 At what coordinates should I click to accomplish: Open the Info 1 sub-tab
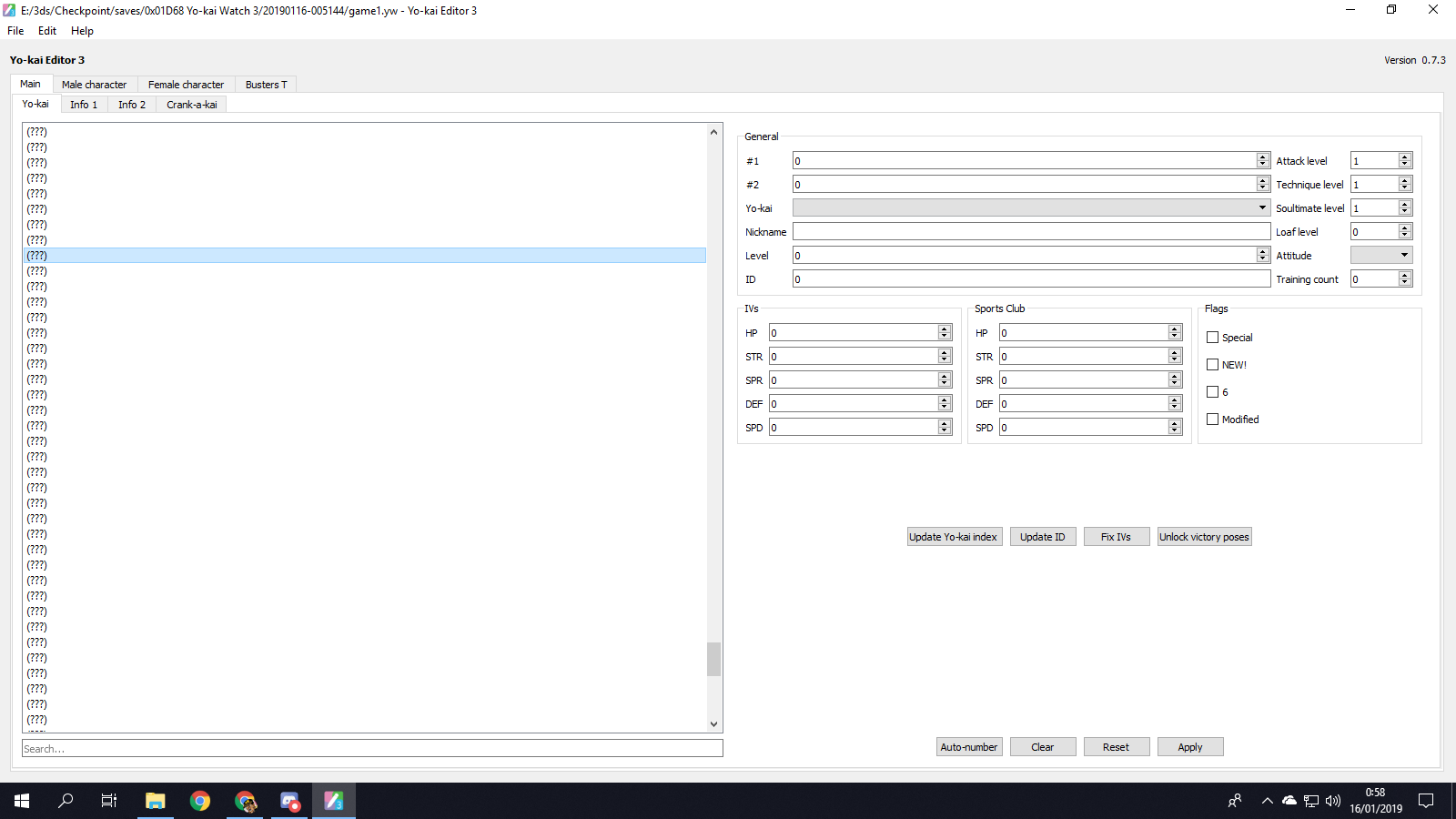84,105
